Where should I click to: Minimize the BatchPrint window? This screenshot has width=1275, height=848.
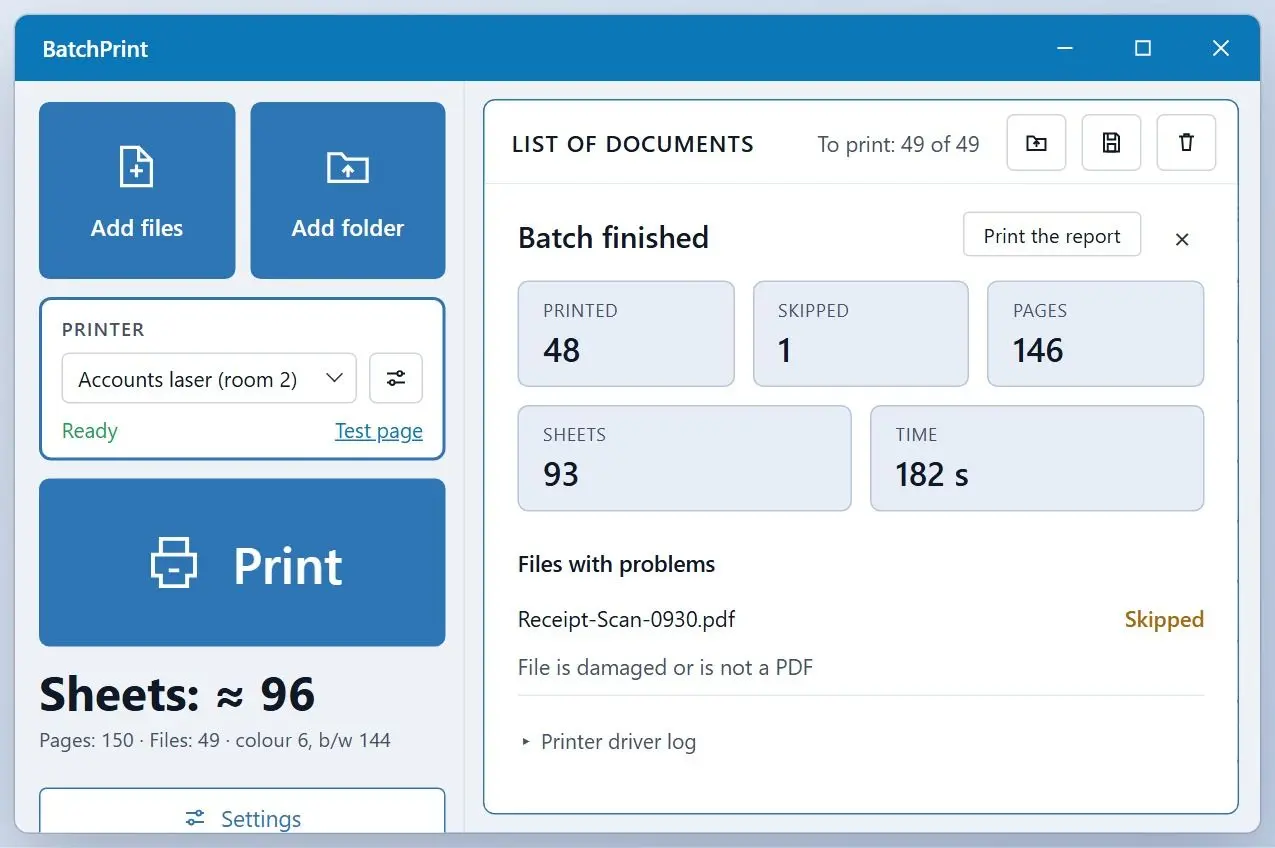click(1067, 48)
